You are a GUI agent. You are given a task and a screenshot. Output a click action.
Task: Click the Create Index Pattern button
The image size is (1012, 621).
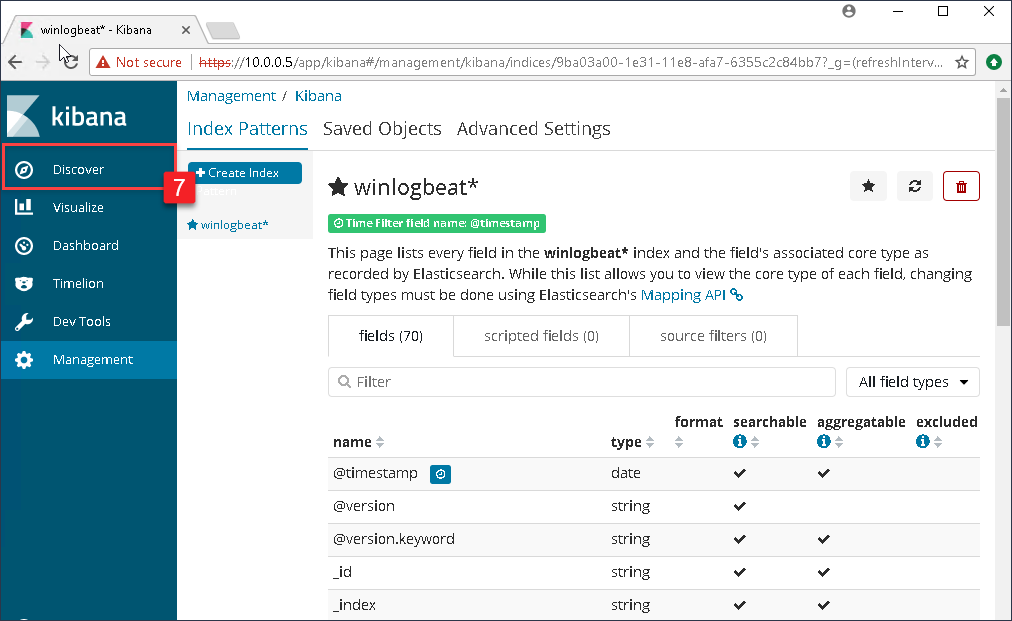pyautogui.click(x=245, y=173)
